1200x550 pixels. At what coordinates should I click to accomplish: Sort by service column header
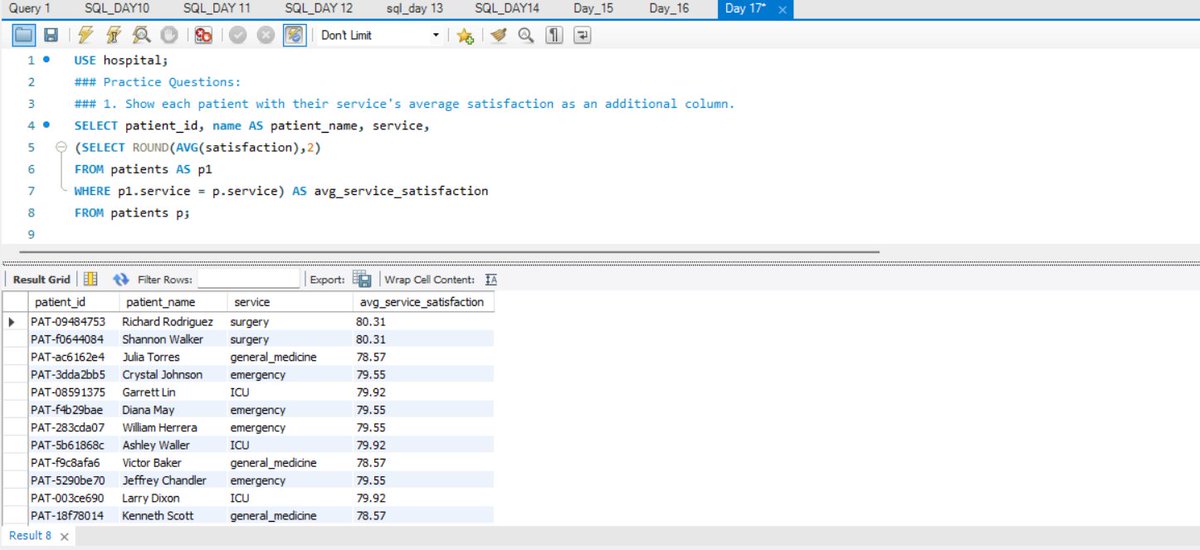click(290, 302)
